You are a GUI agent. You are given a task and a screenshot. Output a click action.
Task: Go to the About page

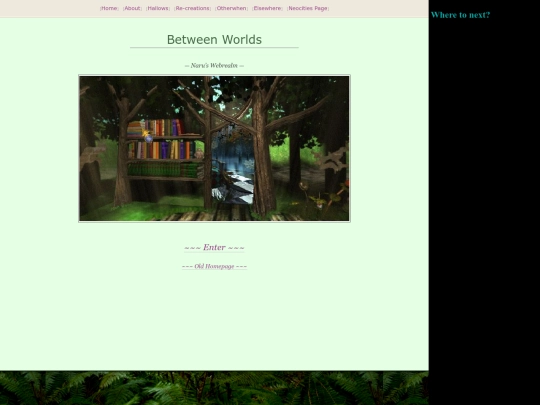132,8
